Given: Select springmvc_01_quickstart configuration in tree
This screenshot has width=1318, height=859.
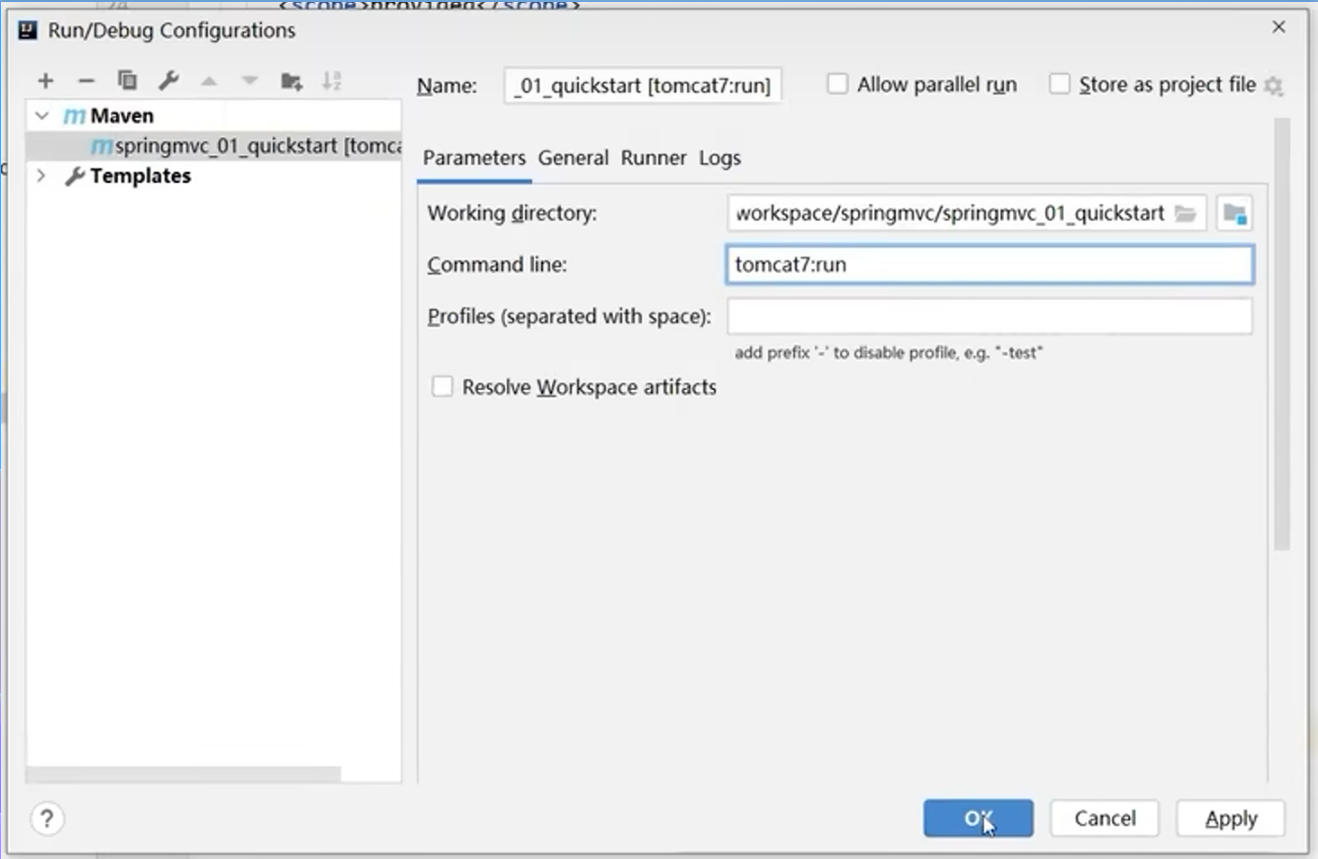Looking at the screenshot, I should tap(214, 146).
